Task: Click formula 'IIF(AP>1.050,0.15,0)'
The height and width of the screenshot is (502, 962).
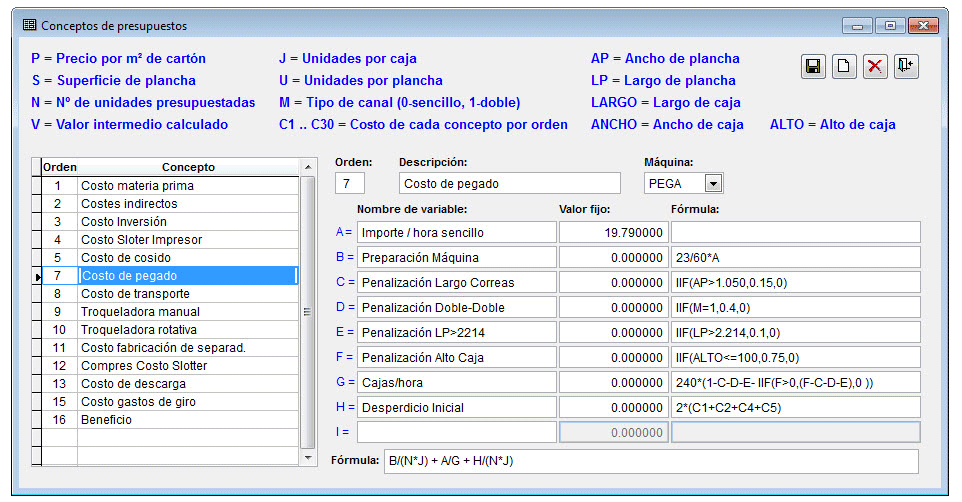Action: point(796,282)
